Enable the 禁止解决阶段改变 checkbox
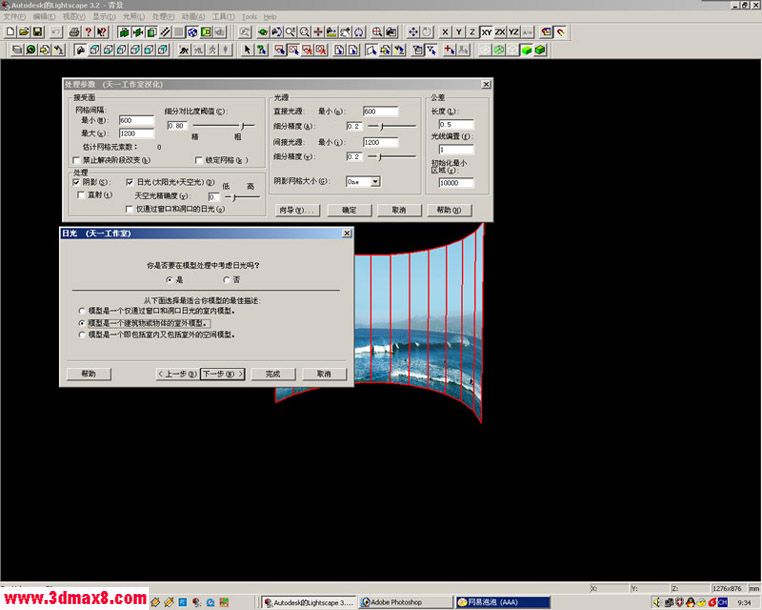 point(76,159)
